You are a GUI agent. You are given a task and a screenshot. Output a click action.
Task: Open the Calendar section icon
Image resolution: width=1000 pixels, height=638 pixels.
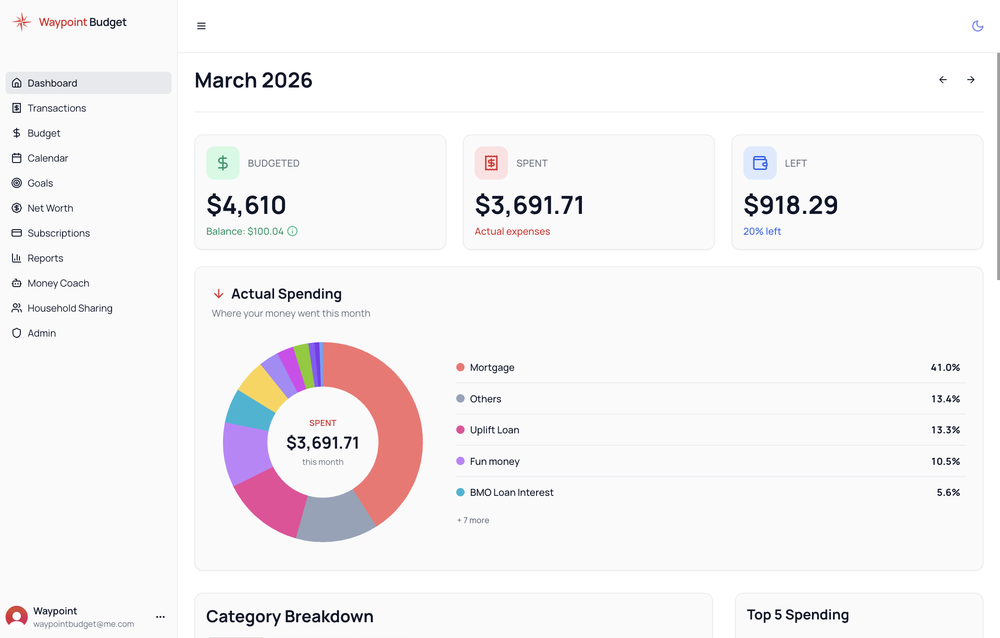tap(16, 158)
